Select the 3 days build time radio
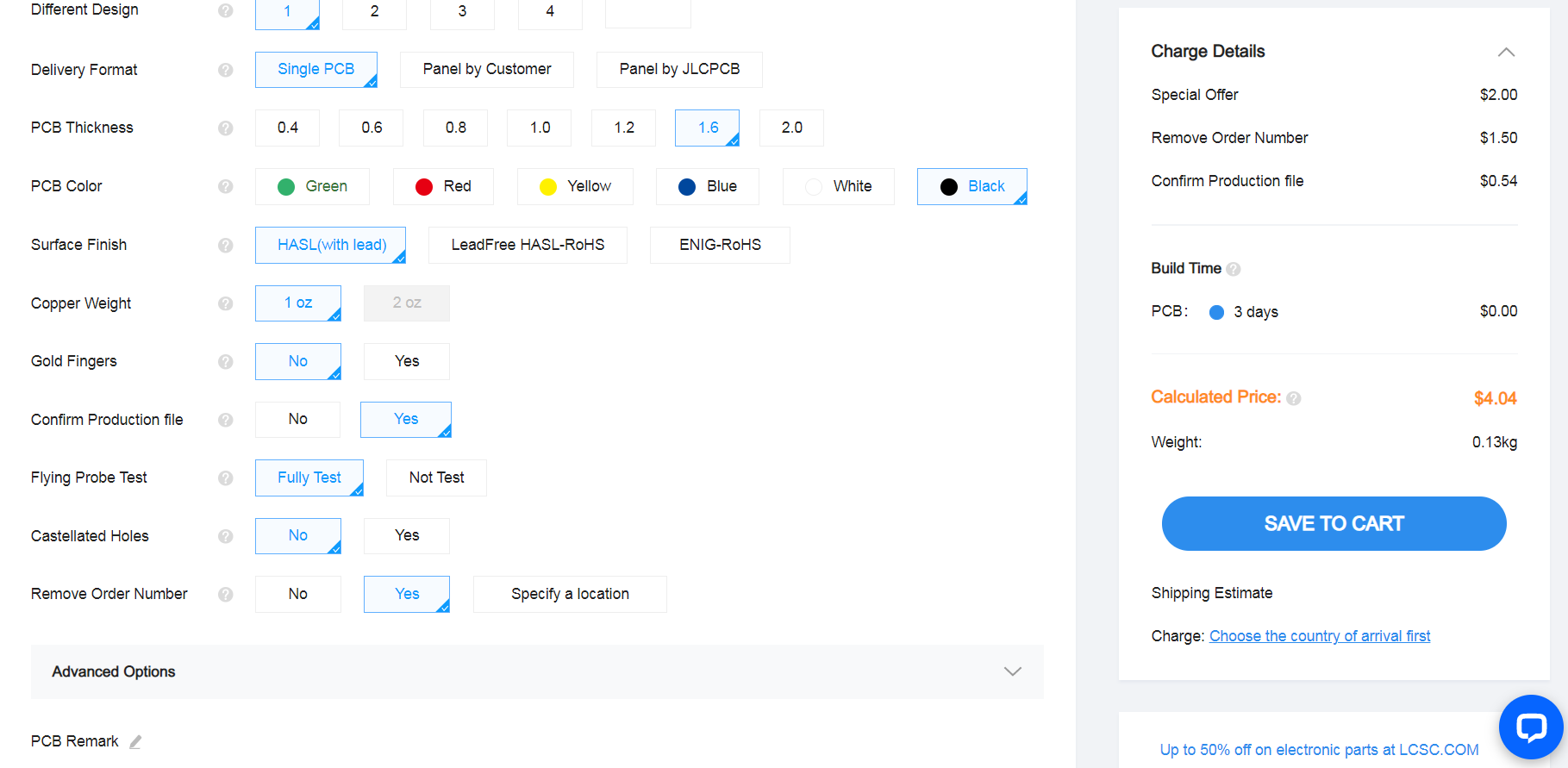The height and width of the screenshot is (768, 1568). coord(1216,312)
